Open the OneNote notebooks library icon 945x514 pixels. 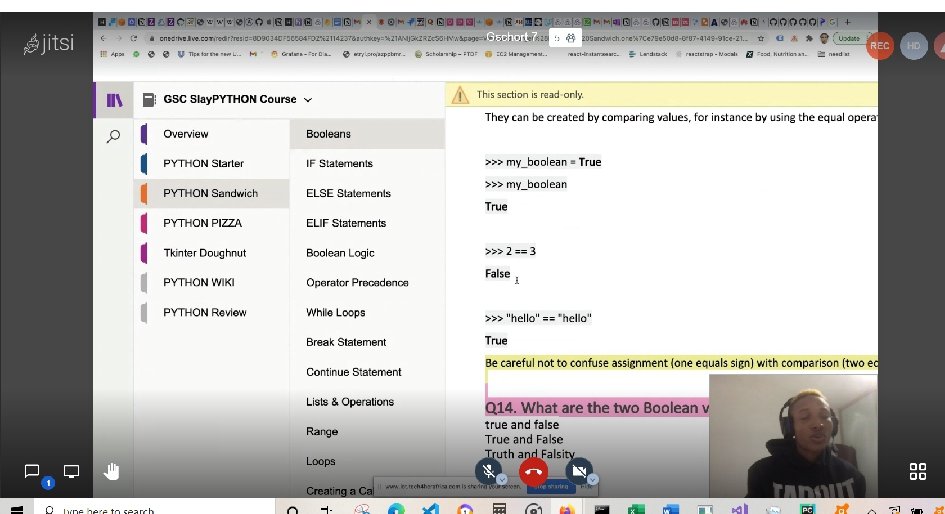(114, 100)
